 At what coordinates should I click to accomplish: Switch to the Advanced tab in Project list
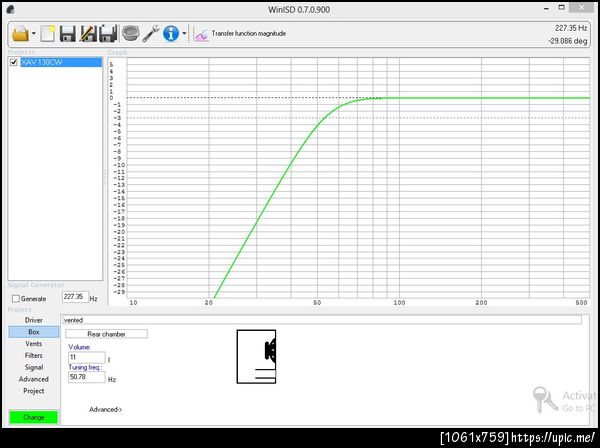coord(34,379)
